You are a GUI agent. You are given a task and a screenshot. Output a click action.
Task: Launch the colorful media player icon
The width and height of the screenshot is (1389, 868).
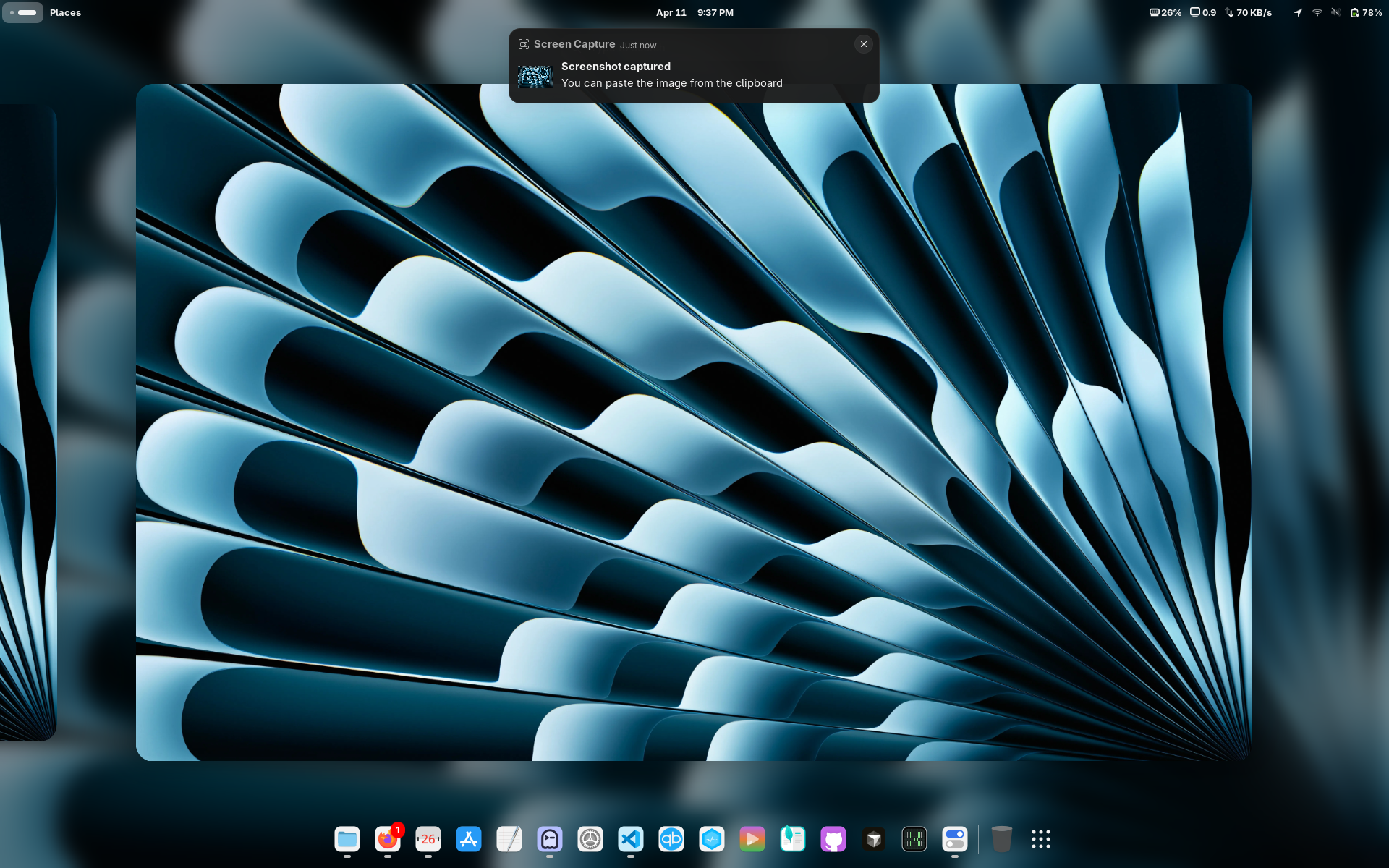point(752,839)
